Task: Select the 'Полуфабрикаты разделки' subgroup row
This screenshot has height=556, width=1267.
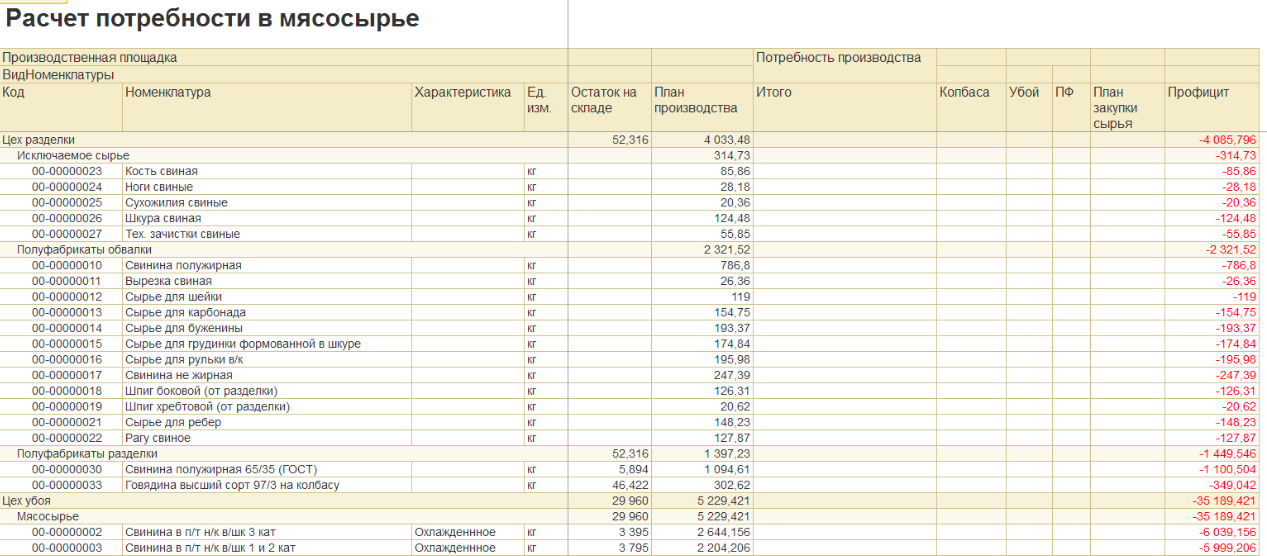Action: [630, 454]
